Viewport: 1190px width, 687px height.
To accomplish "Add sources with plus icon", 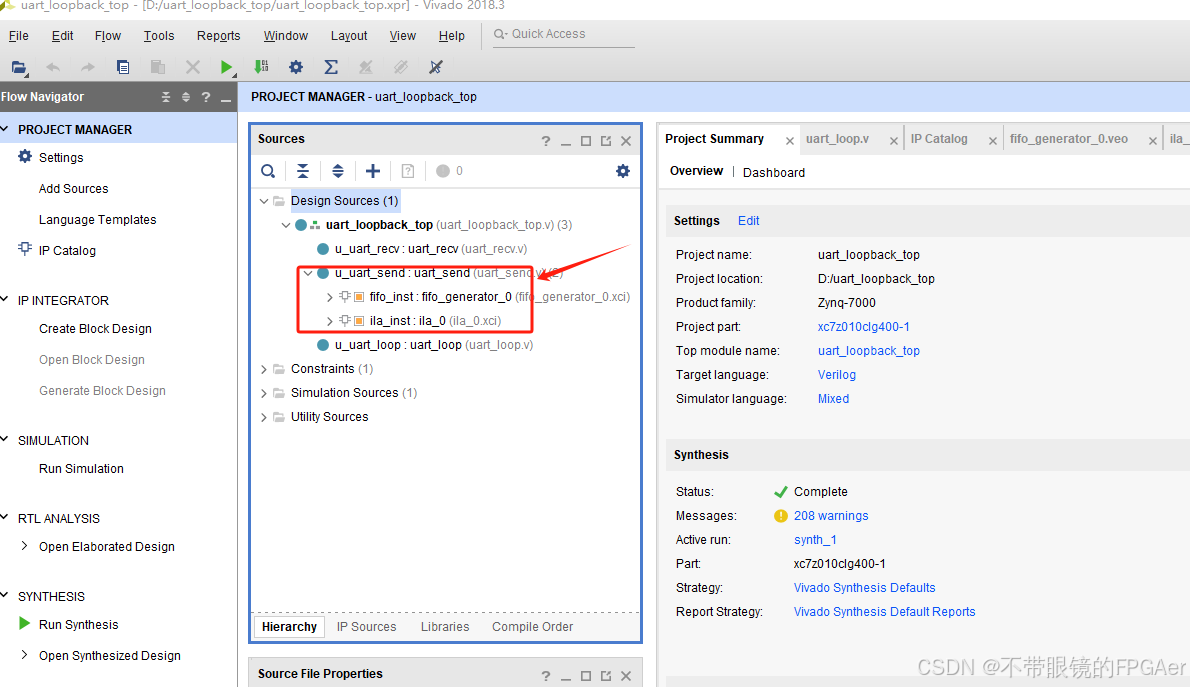I will pos(373,172).
